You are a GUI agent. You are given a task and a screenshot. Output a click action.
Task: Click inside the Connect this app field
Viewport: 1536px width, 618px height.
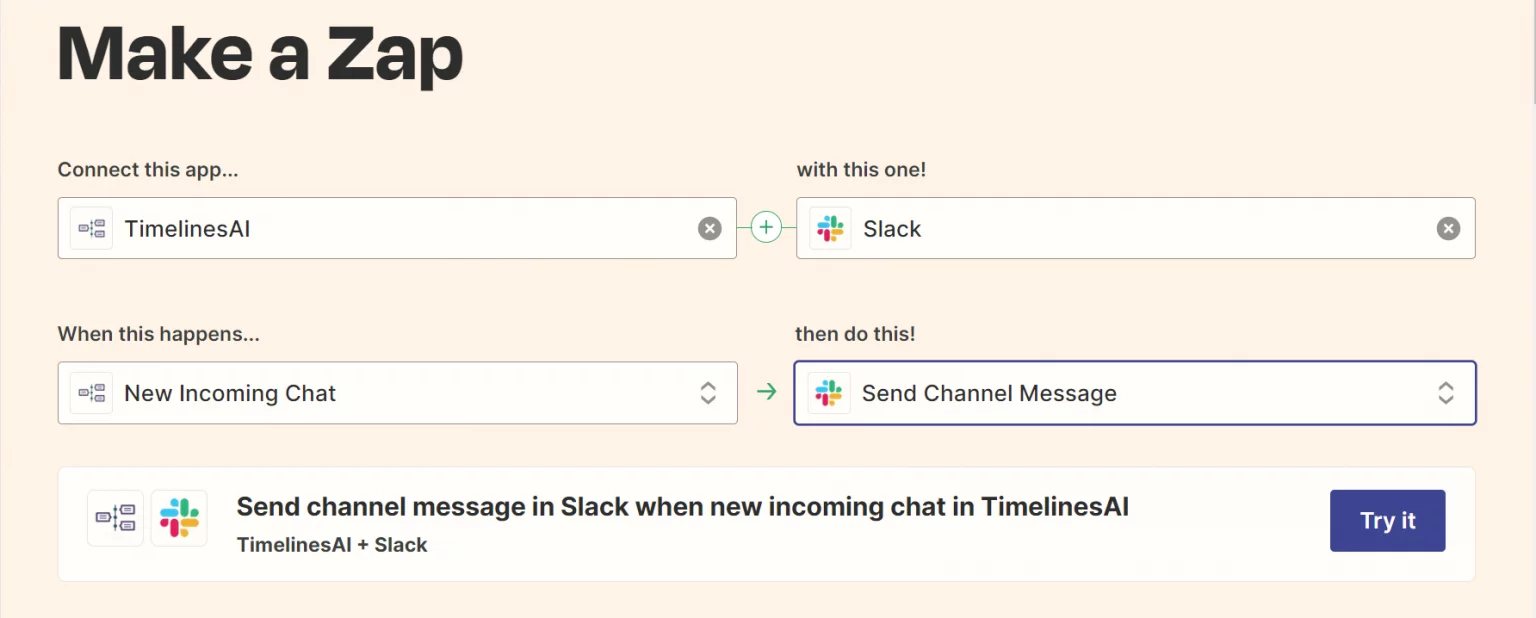[400, 228]
